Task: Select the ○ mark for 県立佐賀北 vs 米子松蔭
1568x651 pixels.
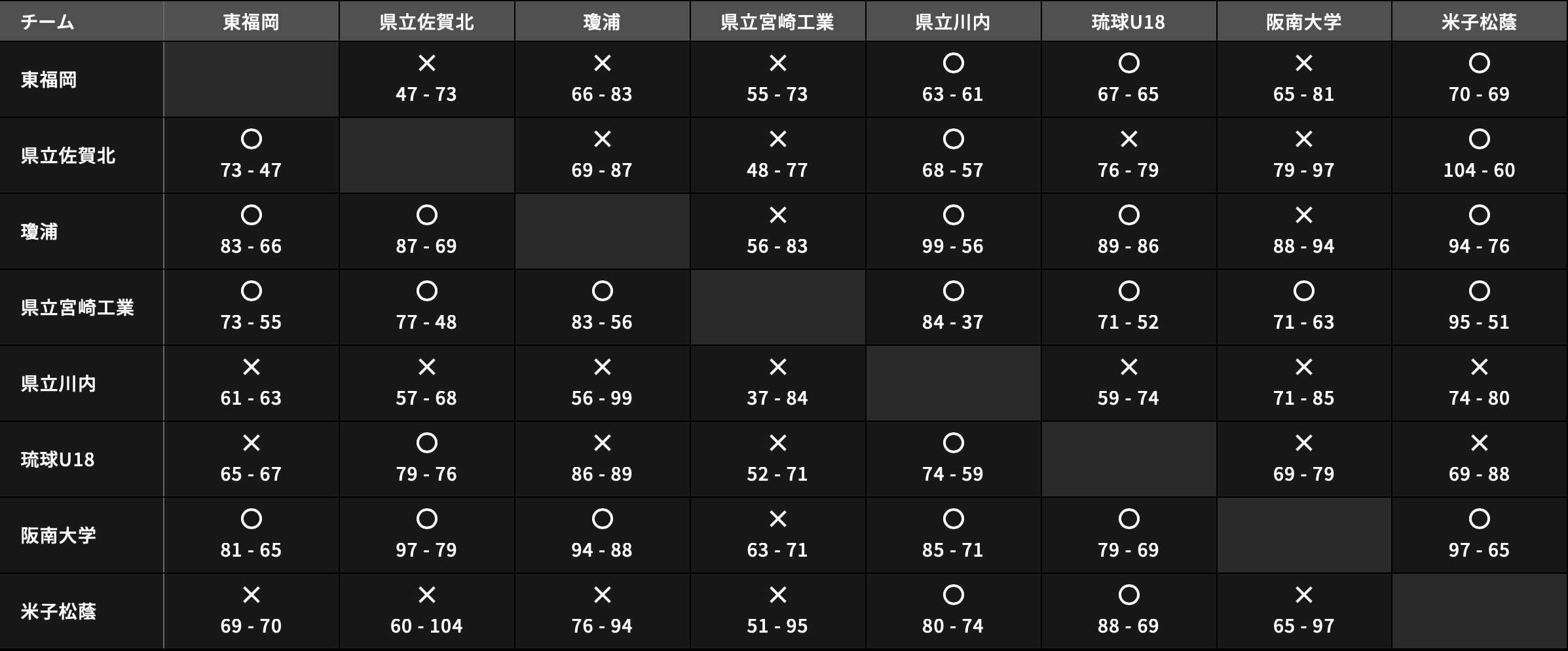Action: (1479, 139)
